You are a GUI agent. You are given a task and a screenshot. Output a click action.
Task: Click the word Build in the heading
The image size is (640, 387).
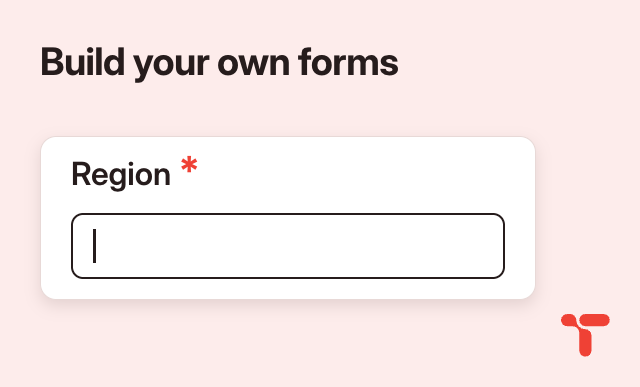[82, 62]
